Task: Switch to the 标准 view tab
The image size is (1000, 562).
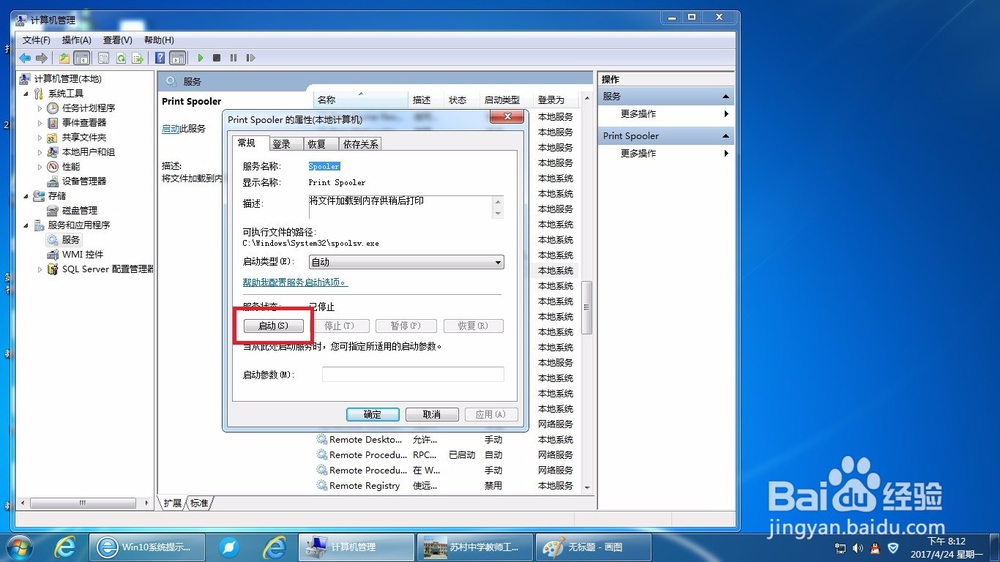Action: 199,503
